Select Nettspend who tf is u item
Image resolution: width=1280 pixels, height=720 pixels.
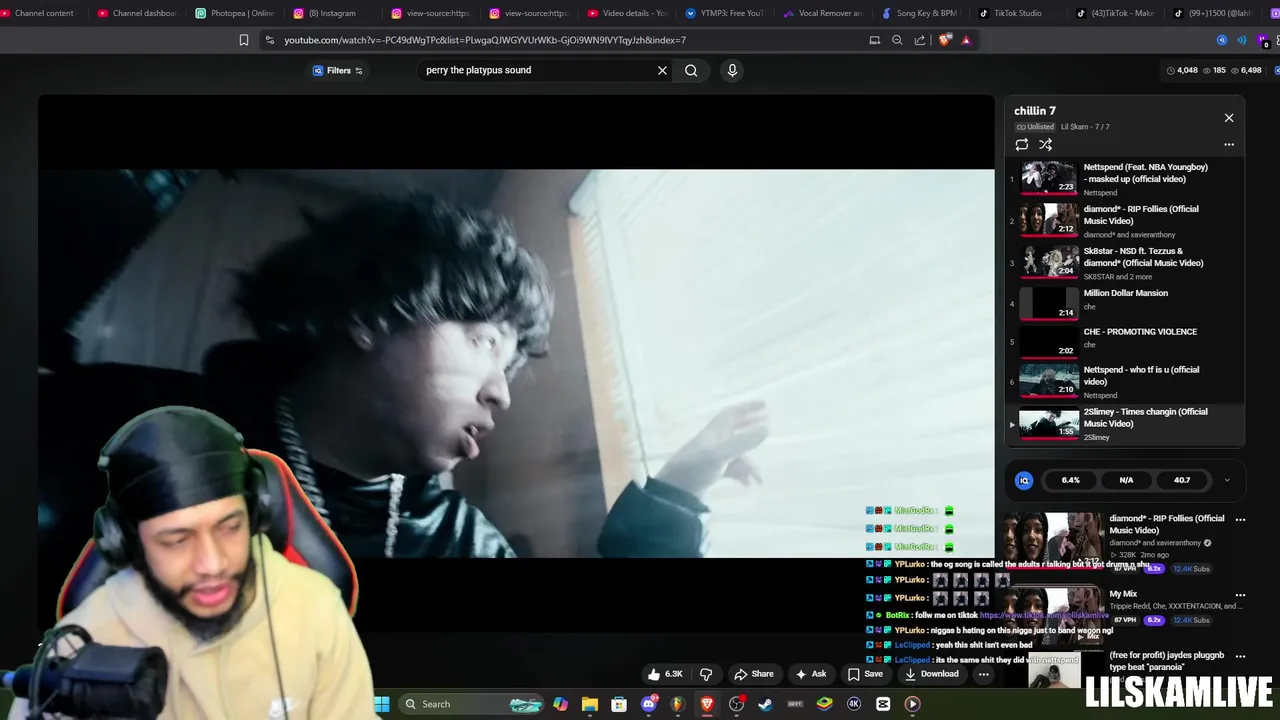pos(1125,381)
